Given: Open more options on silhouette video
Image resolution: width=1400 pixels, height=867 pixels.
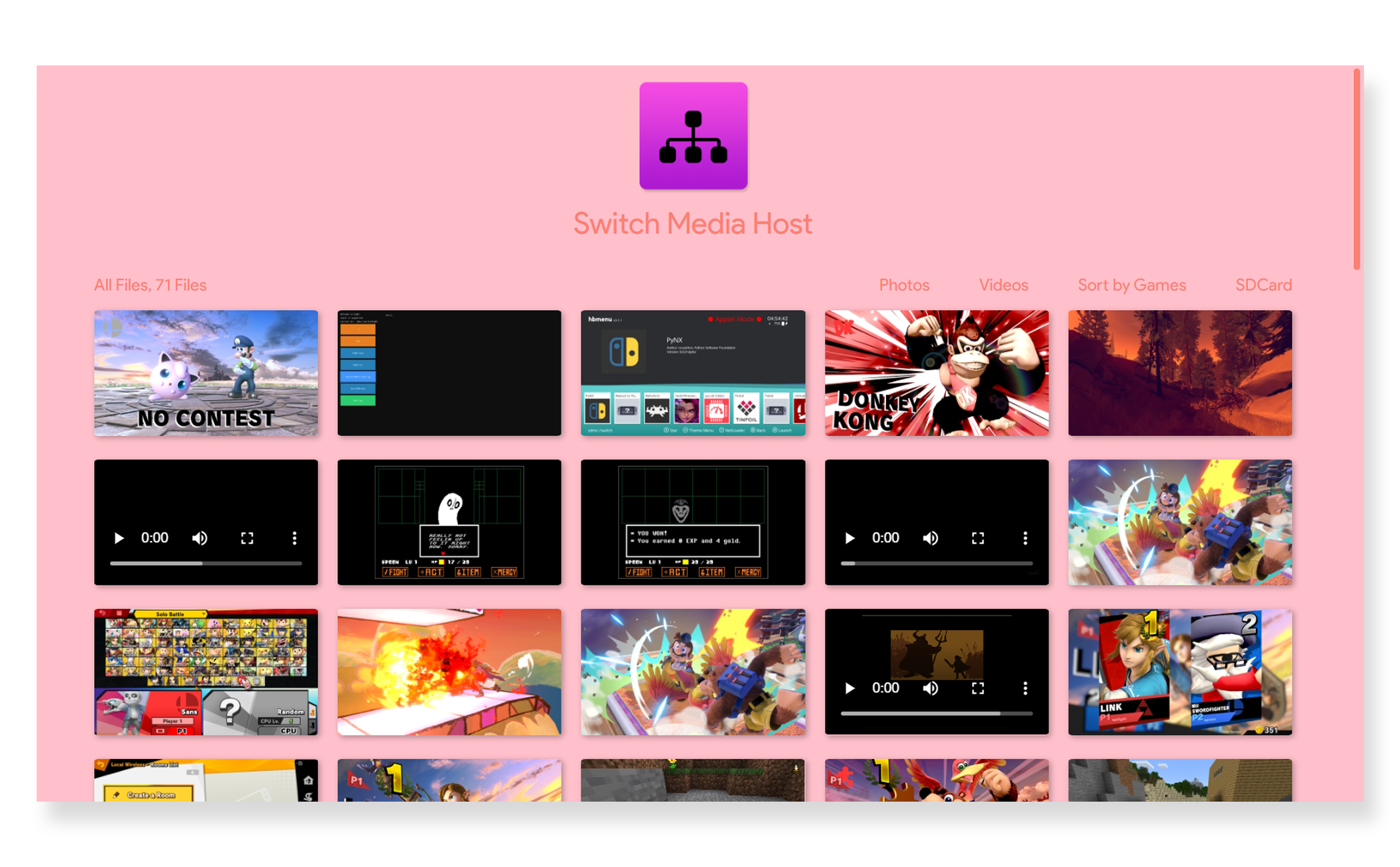Looking at the screenshot, I should (1025, 688).
